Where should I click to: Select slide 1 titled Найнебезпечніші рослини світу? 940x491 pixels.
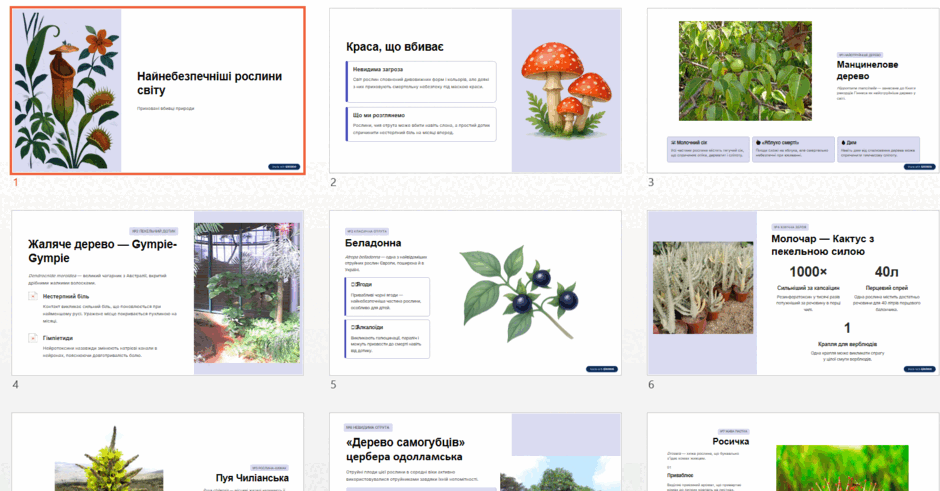[158, 91]
